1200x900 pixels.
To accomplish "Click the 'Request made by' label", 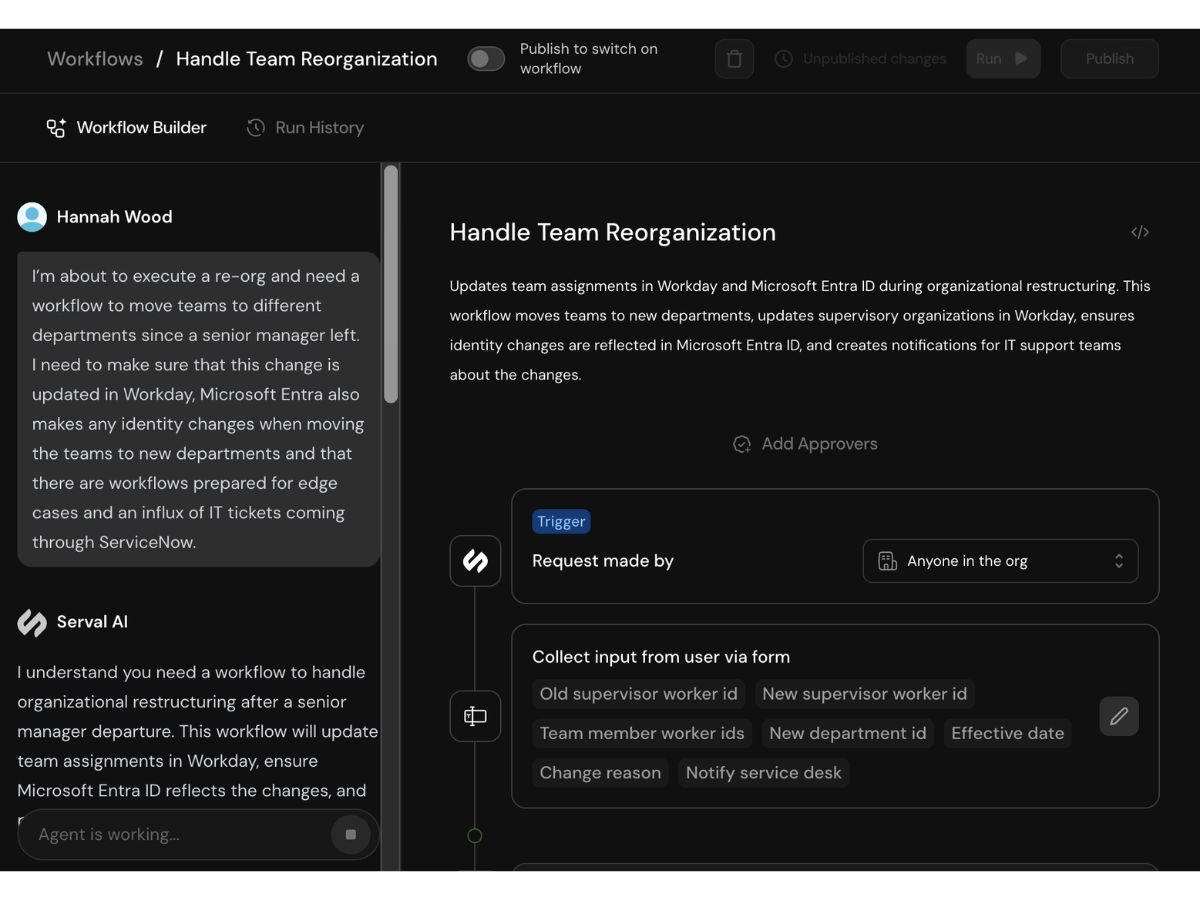I will (603, 561).
